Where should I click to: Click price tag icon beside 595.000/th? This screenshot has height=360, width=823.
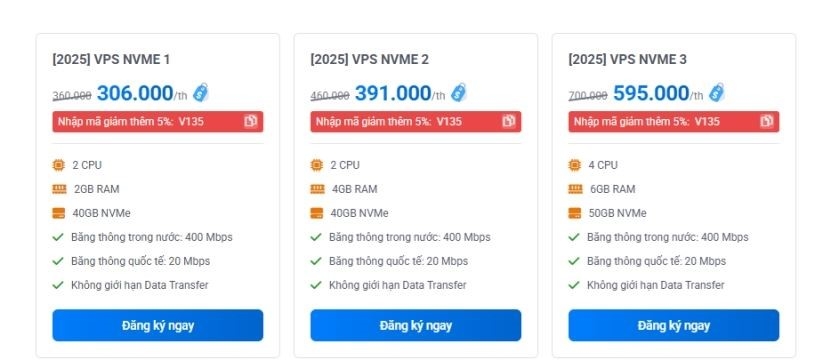pos(717,93)
